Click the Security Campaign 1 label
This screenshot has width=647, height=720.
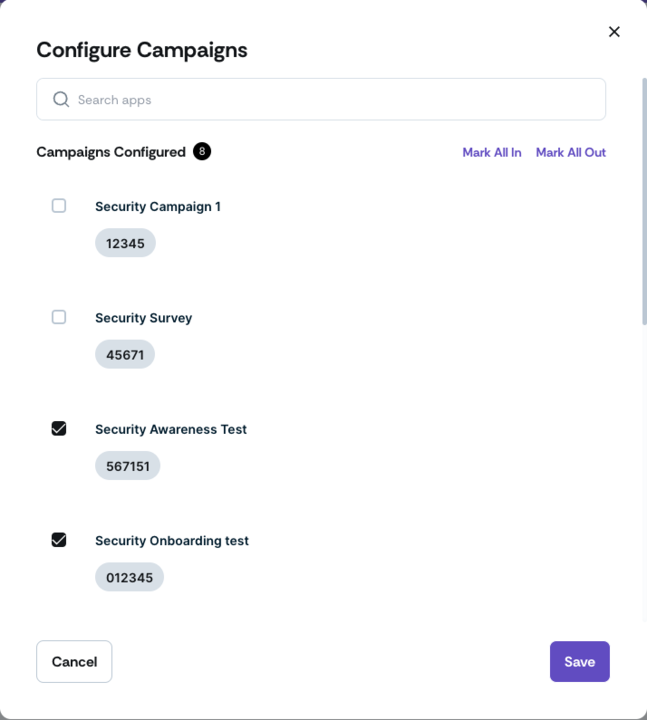(158, 207)
